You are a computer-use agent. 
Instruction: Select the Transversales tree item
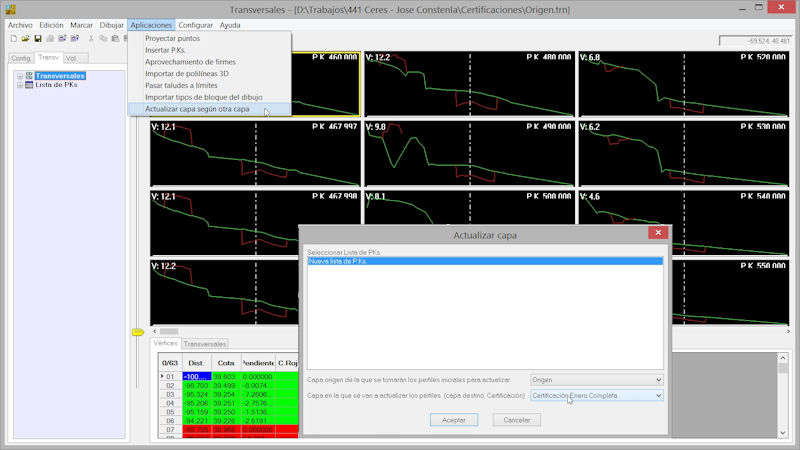(x=60, y=76)
